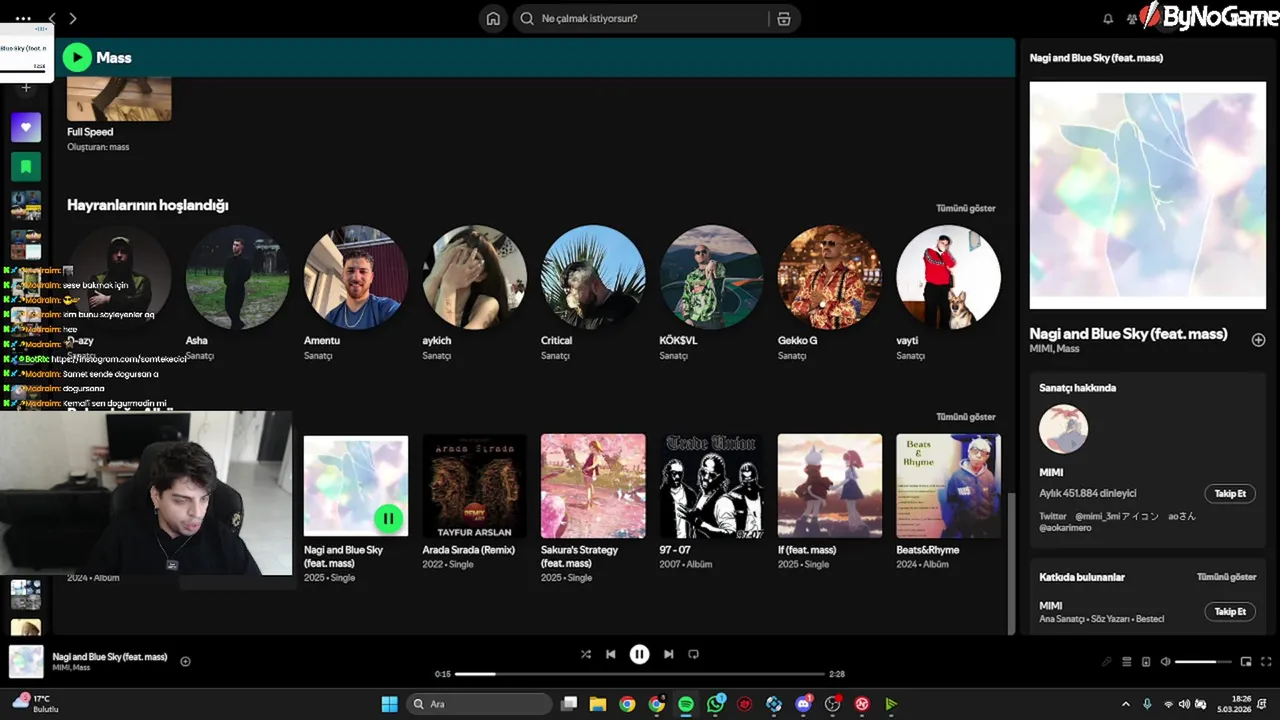The image size is (1280, 720).
Task: Expand system tray hidden icons chevron
Action: pyautogui.click(x=1126, y=704)
